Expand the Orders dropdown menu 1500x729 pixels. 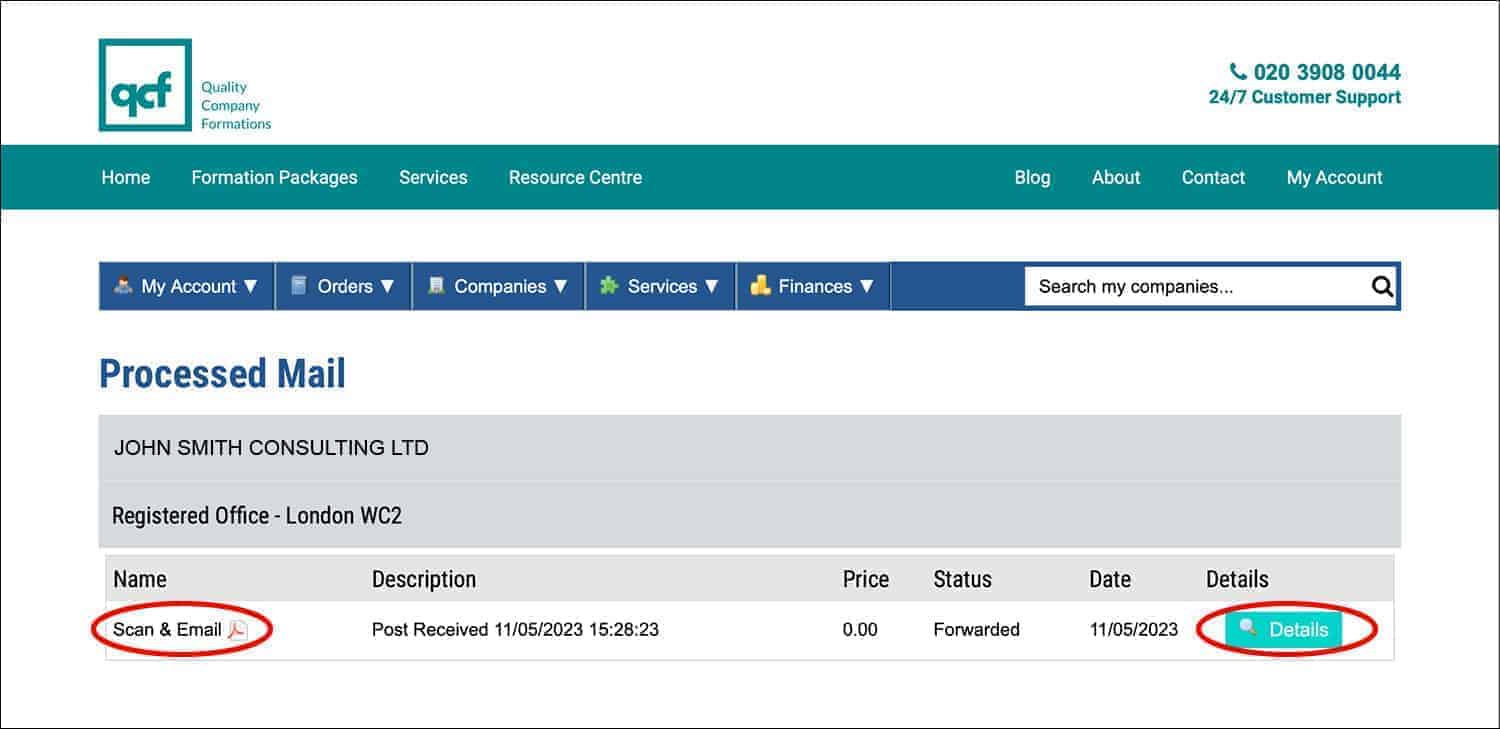[x=343, y=286]
